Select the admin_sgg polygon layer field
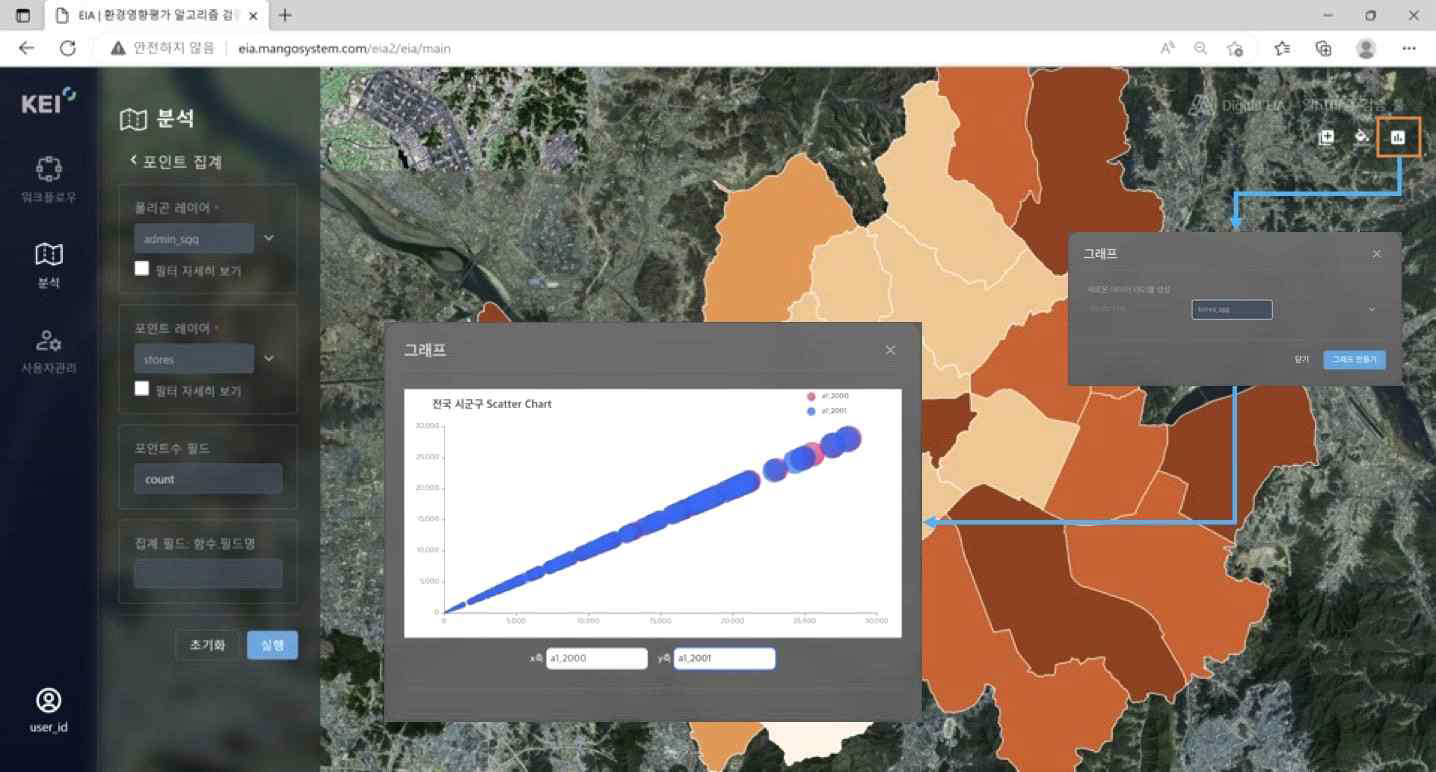1436x772 pixels. coord(194,239)
